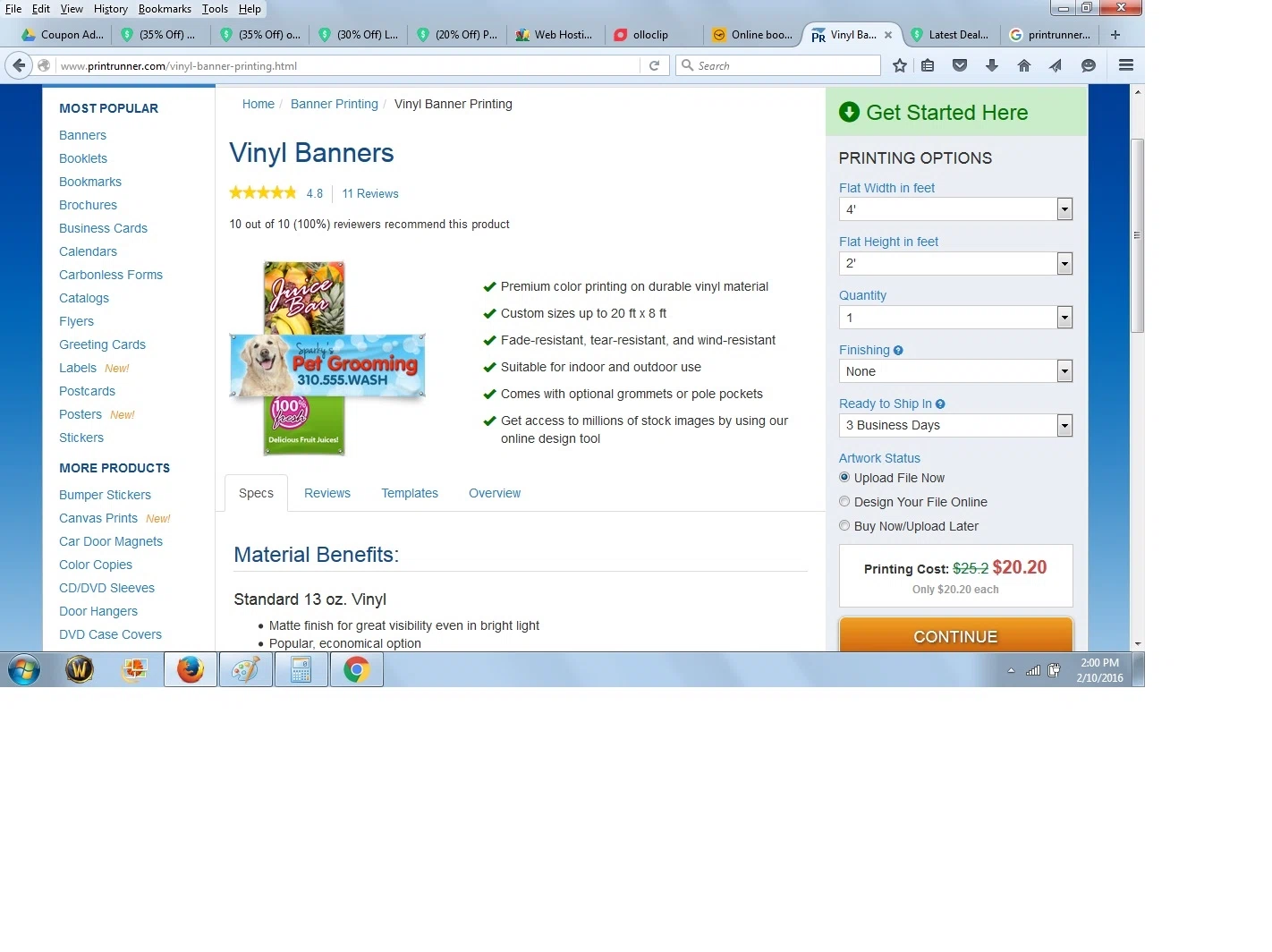Open Paint from the taskbar

coord(246,669)
